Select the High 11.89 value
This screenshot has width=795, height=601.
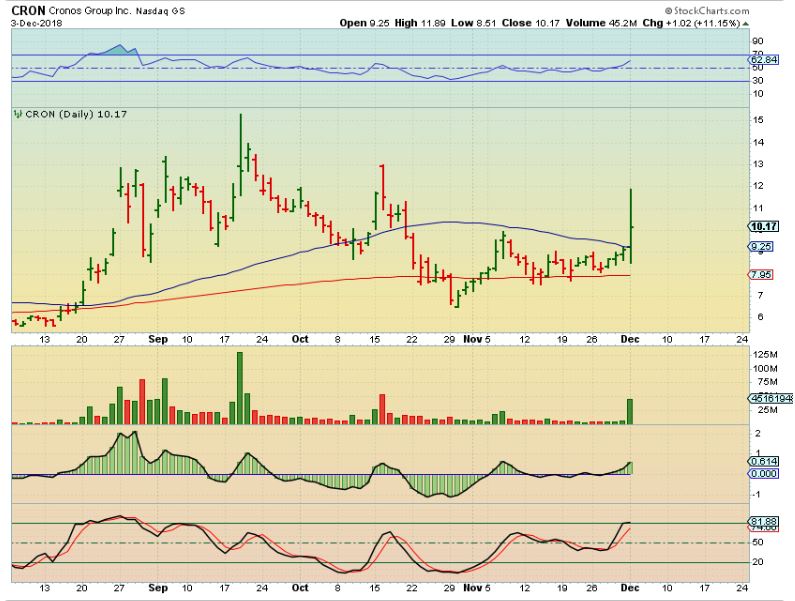pos(420,23)
